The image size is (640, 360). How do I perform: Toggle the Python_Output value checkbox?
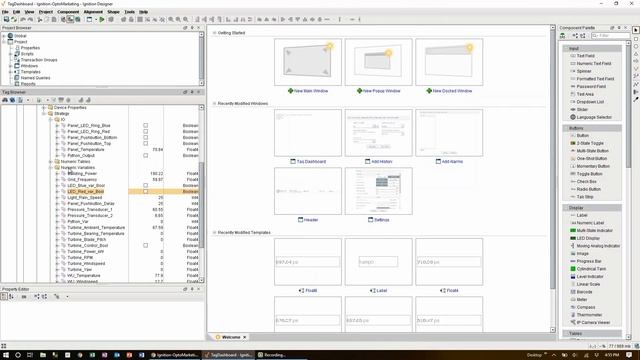point(145,156)
